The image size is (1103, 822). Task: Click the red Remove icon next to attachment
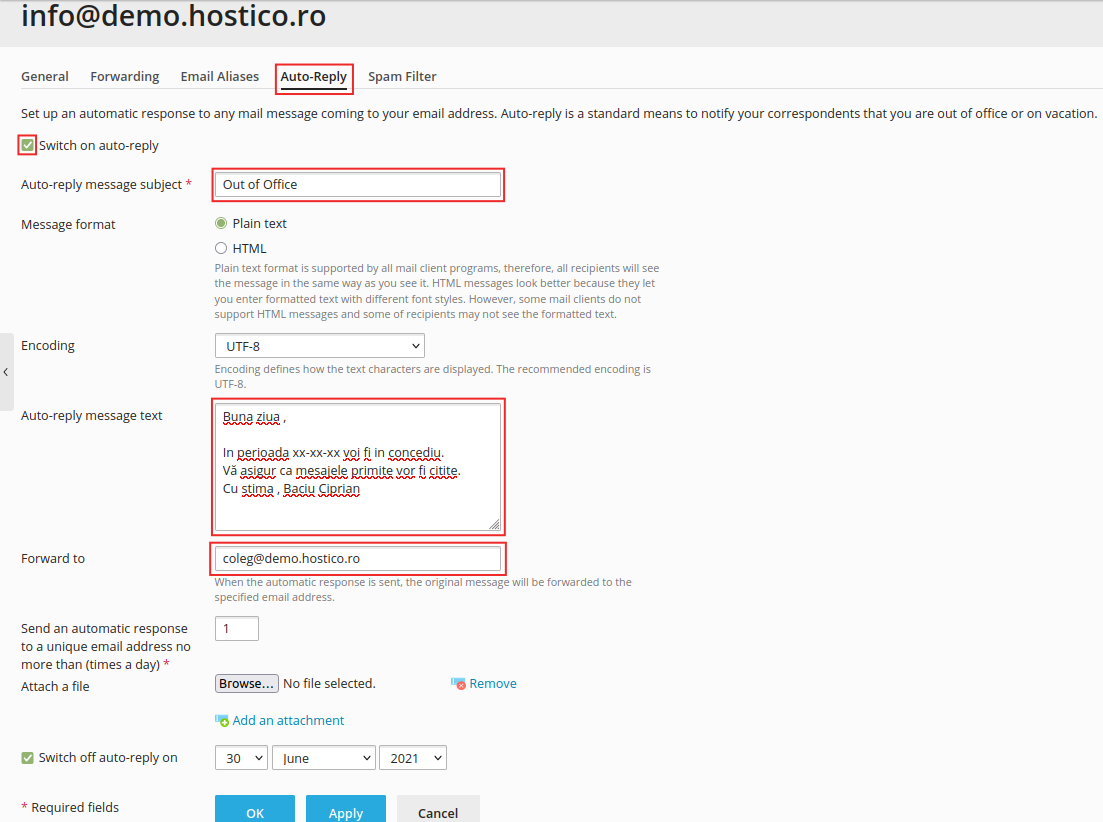[460, 683]
